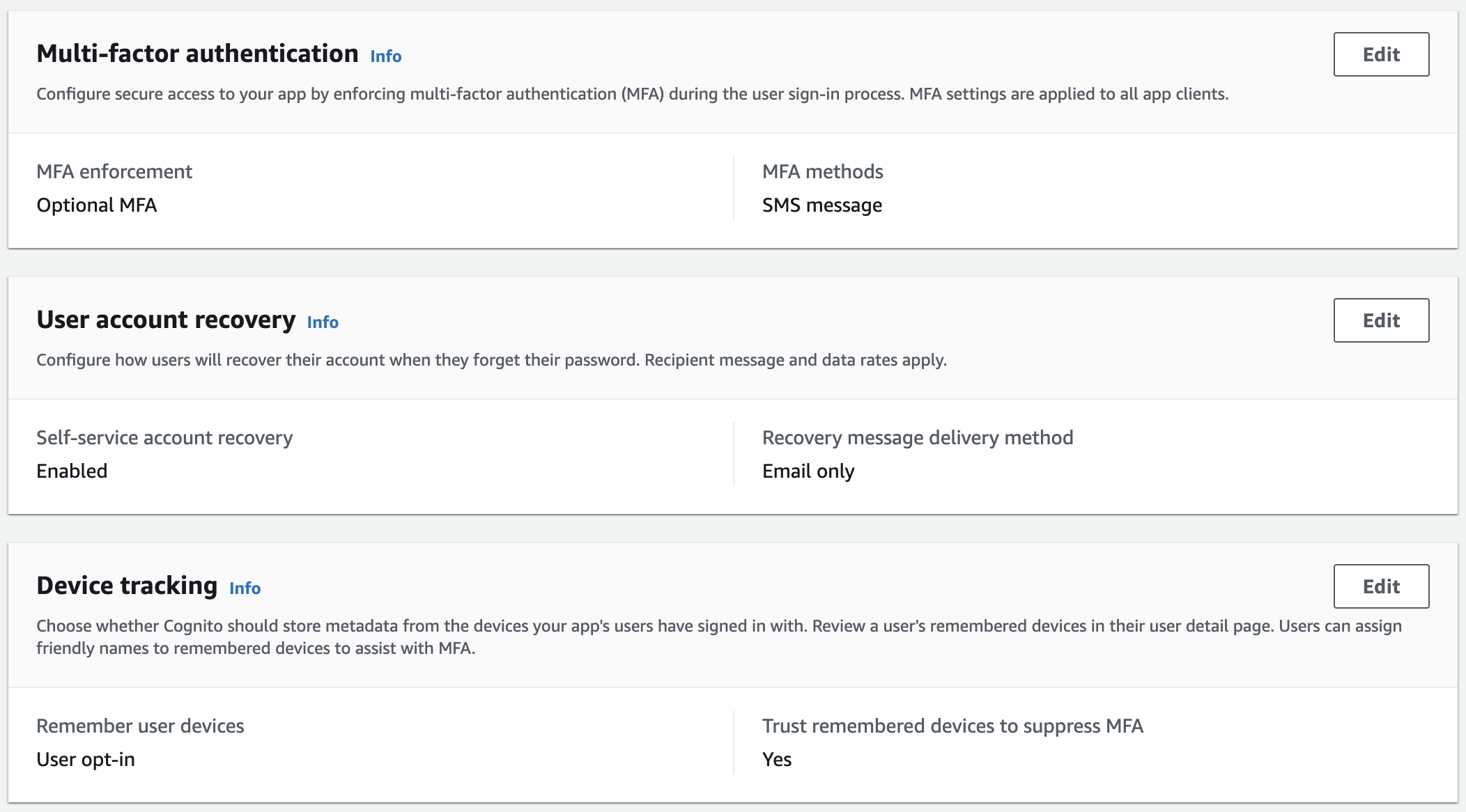Click the 'MFA methods' label
The height and width of the screenshot is (812, 1466).
822,171
